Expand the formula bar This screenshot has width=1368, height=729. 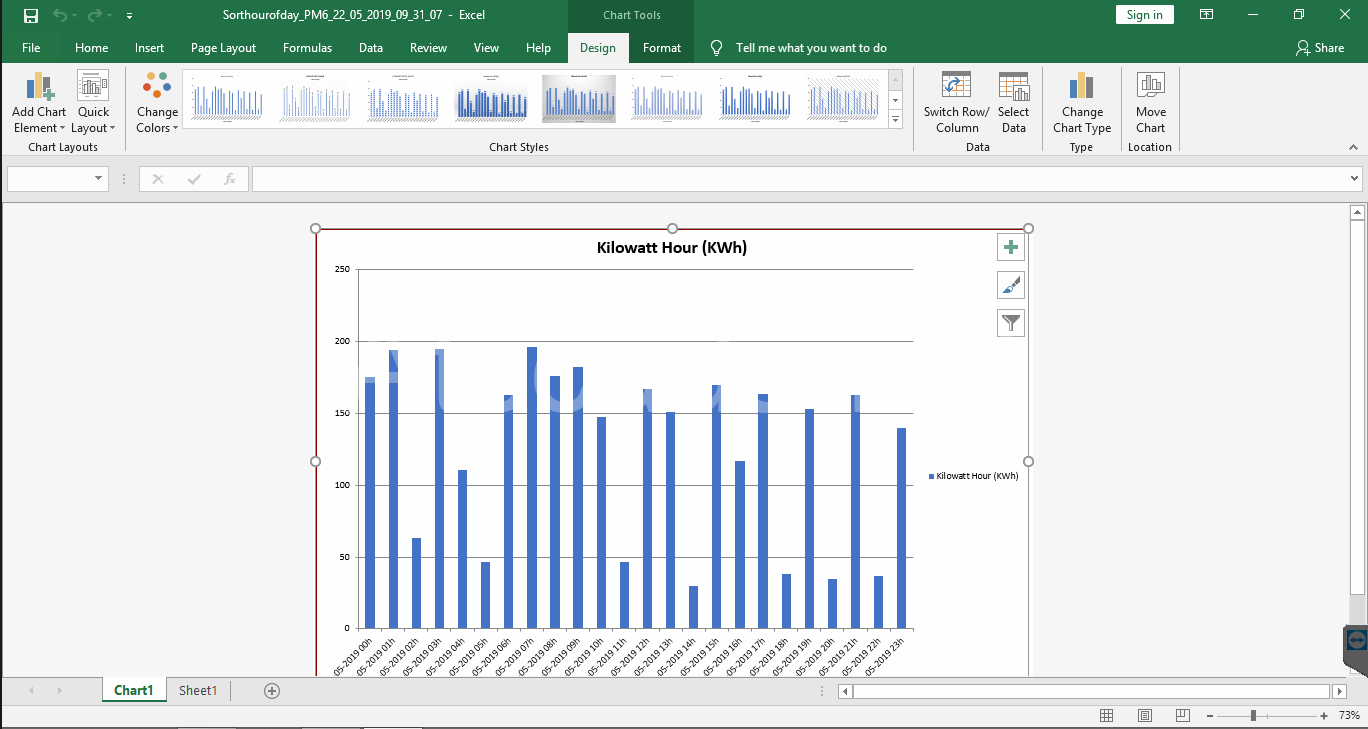tap(1354, 179)
